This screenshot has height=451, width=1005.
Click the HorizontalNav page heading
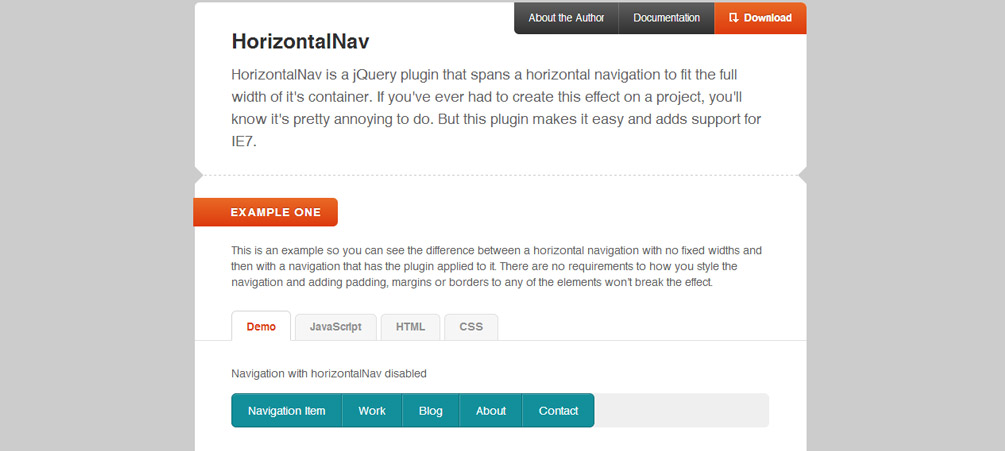[301, 42]
